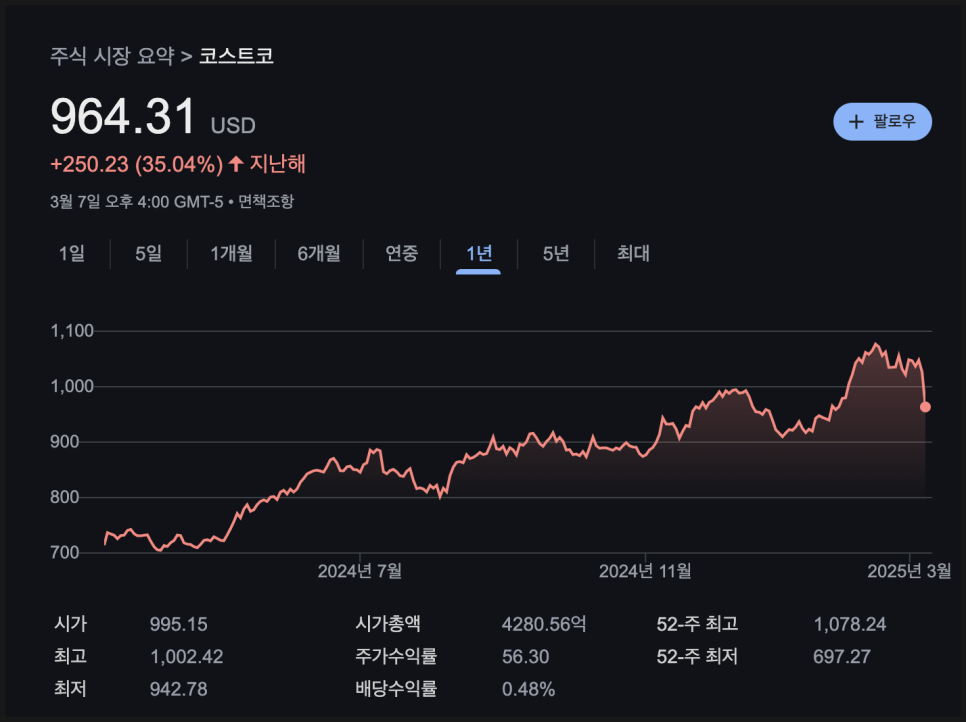Click the USD currency label
966x722 pixels.
(x=233, y=126)
